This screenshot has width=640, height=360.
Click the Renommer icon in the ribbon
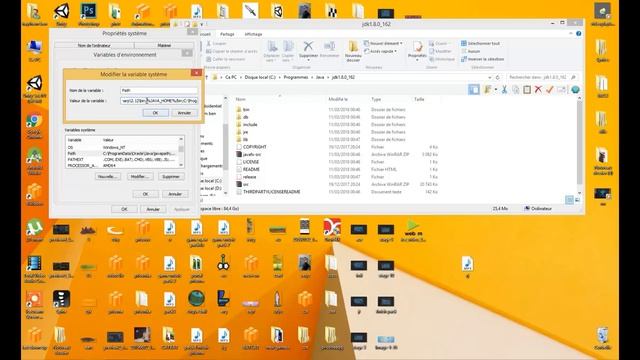click(x=329, y=46)
